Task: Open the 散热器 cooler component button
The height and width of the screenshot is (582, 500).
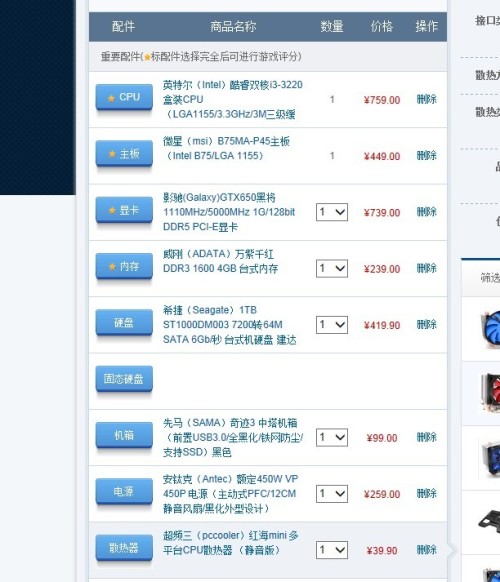Action: 124,547
